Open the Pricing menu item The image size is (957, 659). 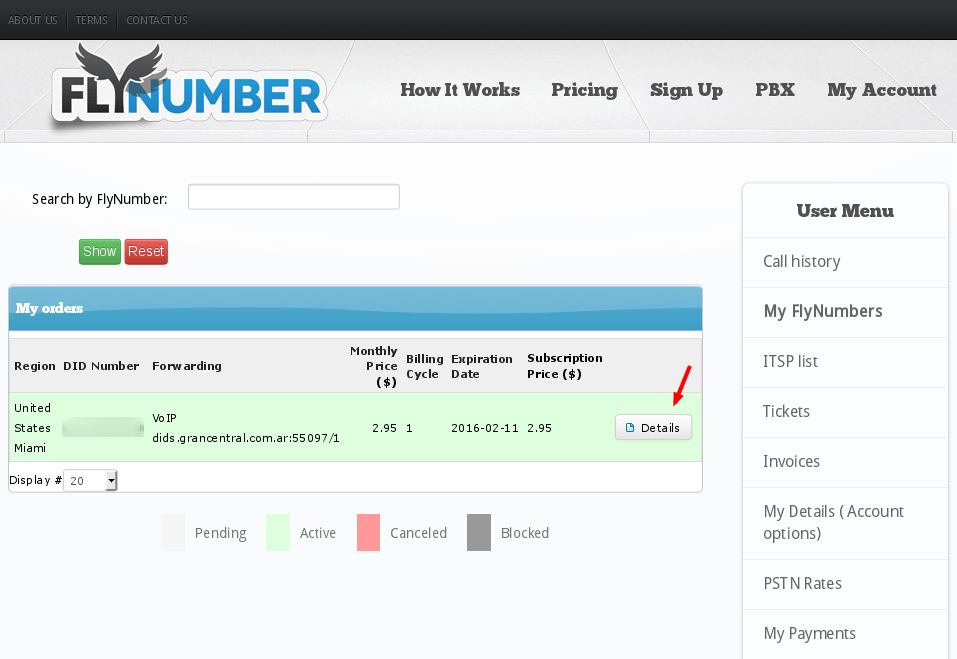coord(585,90)
